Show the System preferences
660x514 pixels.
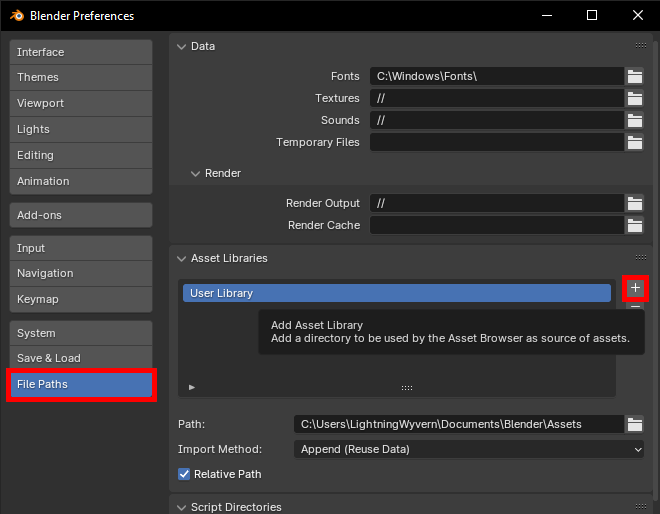81,333
